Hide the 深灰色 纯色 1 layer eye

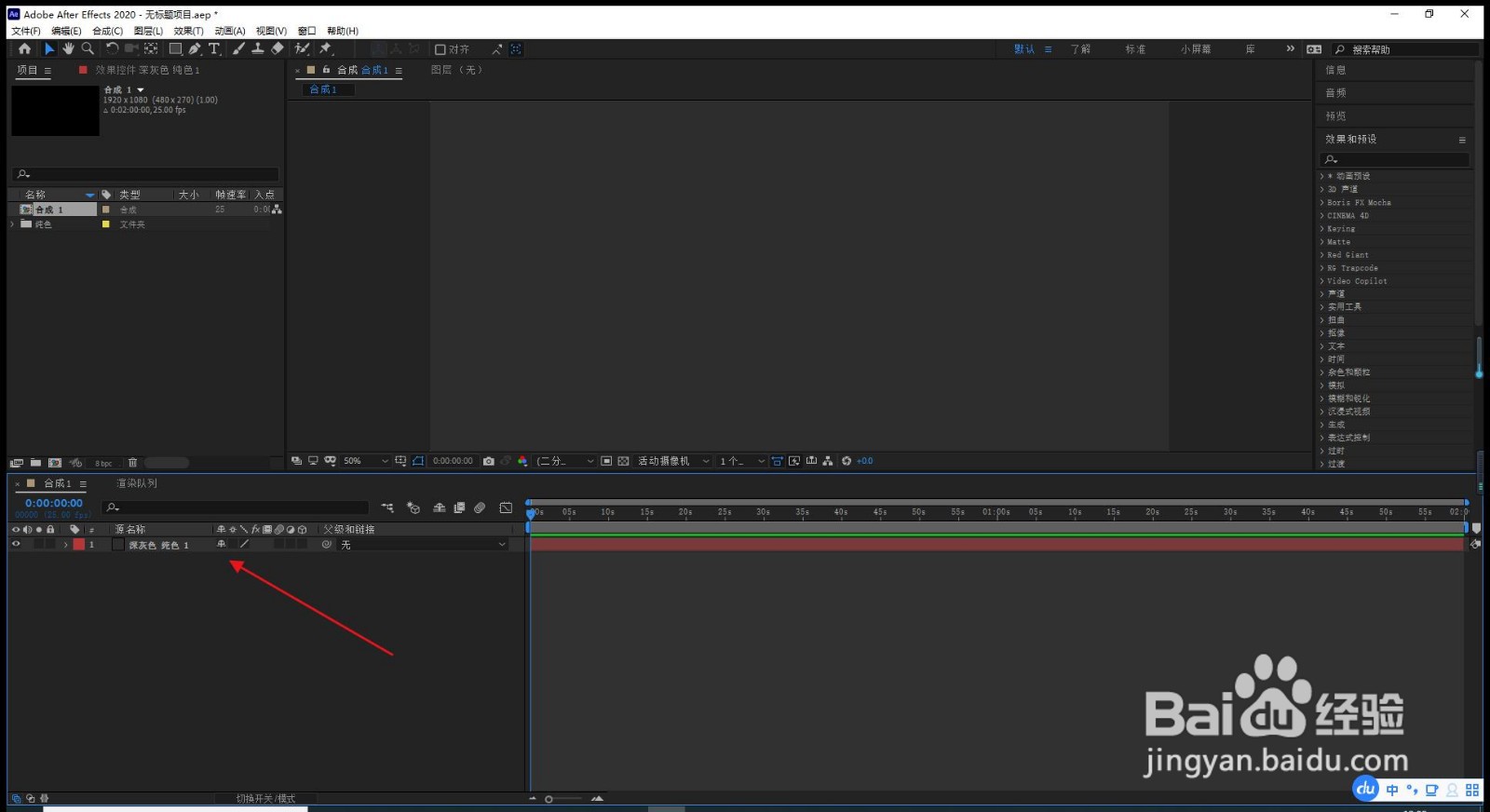pos(16,545)
